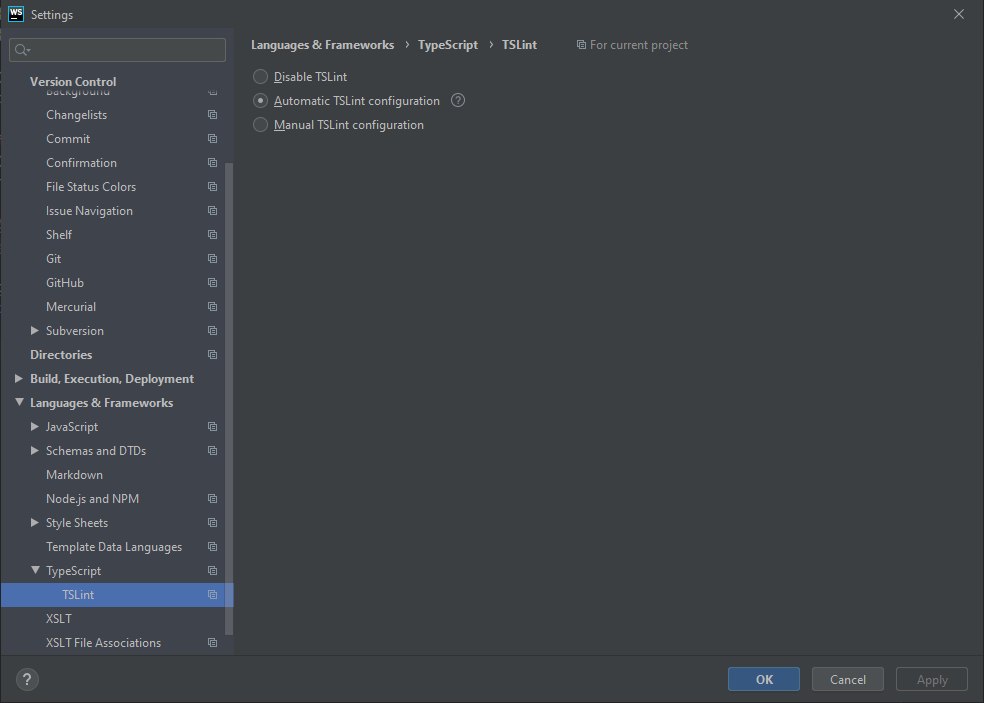
Task: Click project-level icon beside GitHub
Action: [x=213, y=283]
